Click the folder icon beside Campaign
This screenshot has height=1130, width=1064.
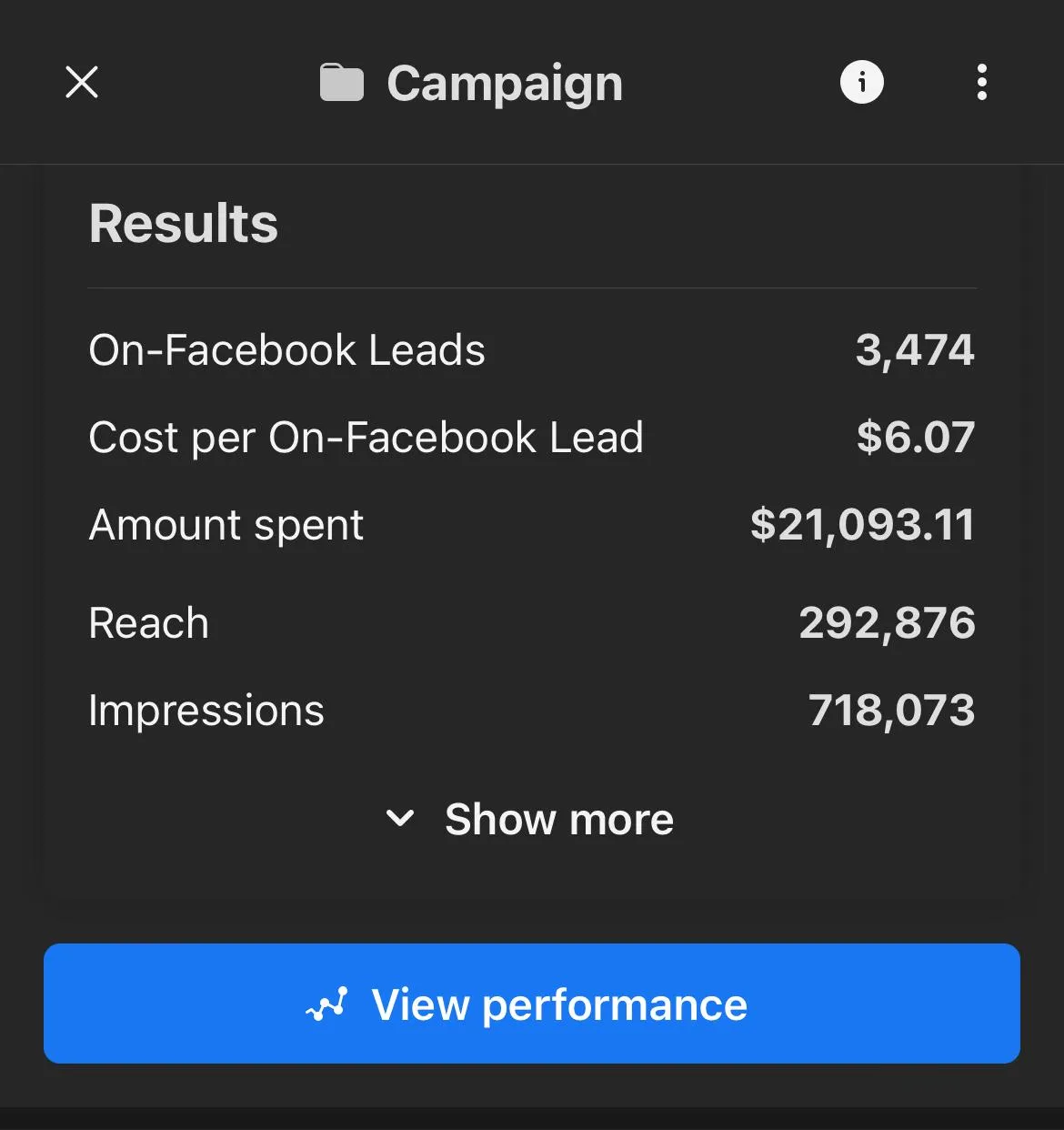click(342, 83)
